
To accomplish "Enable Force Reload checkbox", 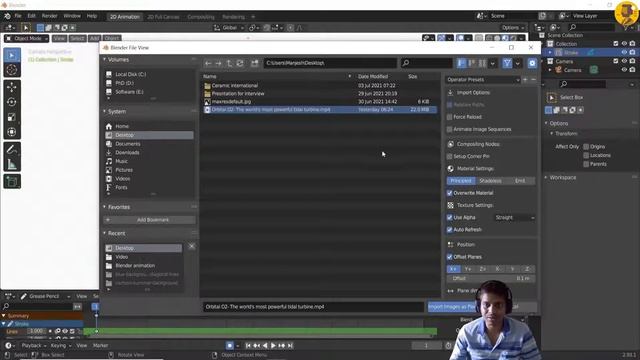I will coord(449,117).
